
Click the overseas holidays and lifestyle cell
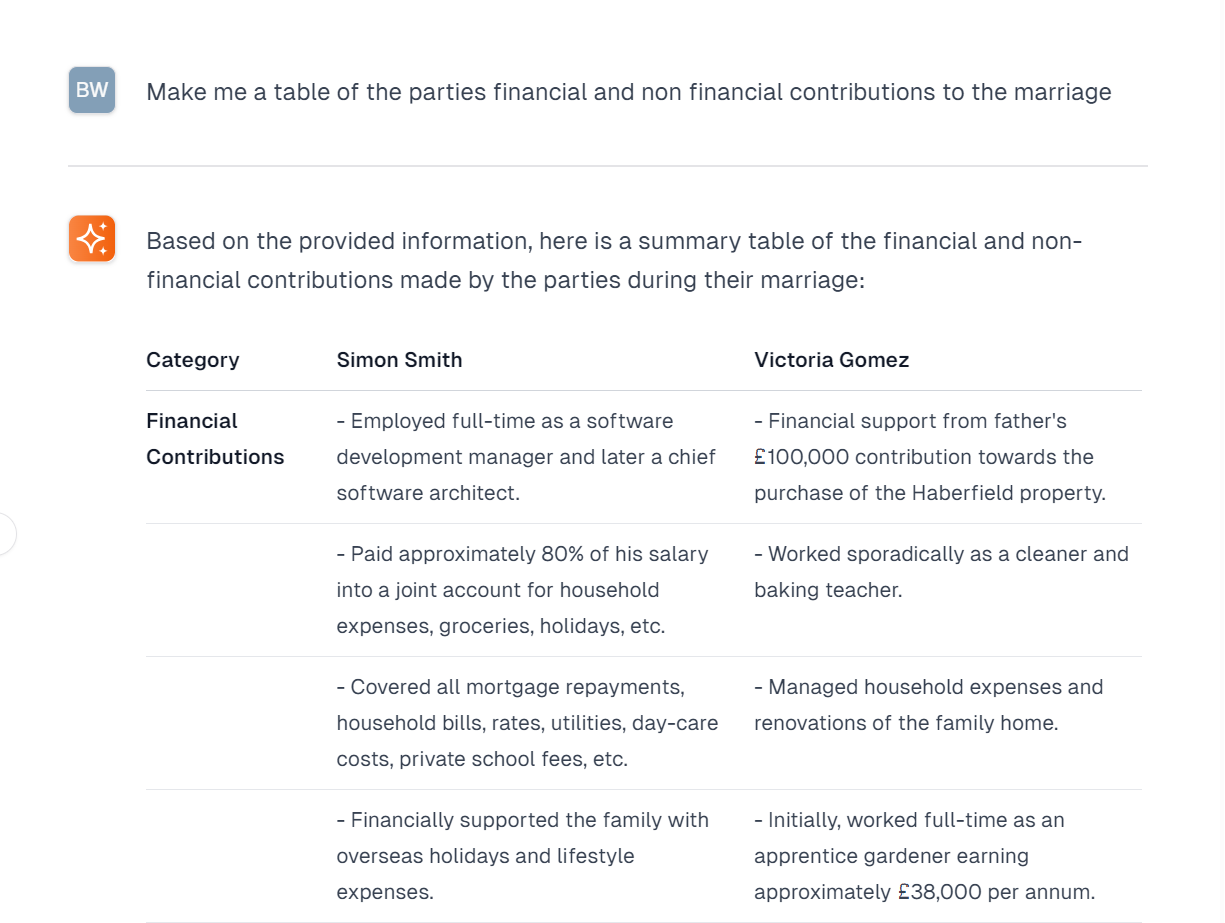click(x=522, y=856)
